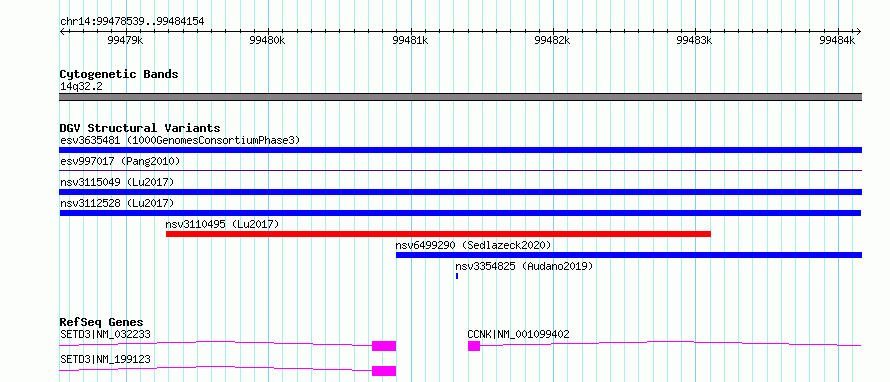Image resolution: width=890 pixels, height=382 pixels.
Task: Select the tiny blue nsv3354825 variant mark
Action: click(457, 276)
